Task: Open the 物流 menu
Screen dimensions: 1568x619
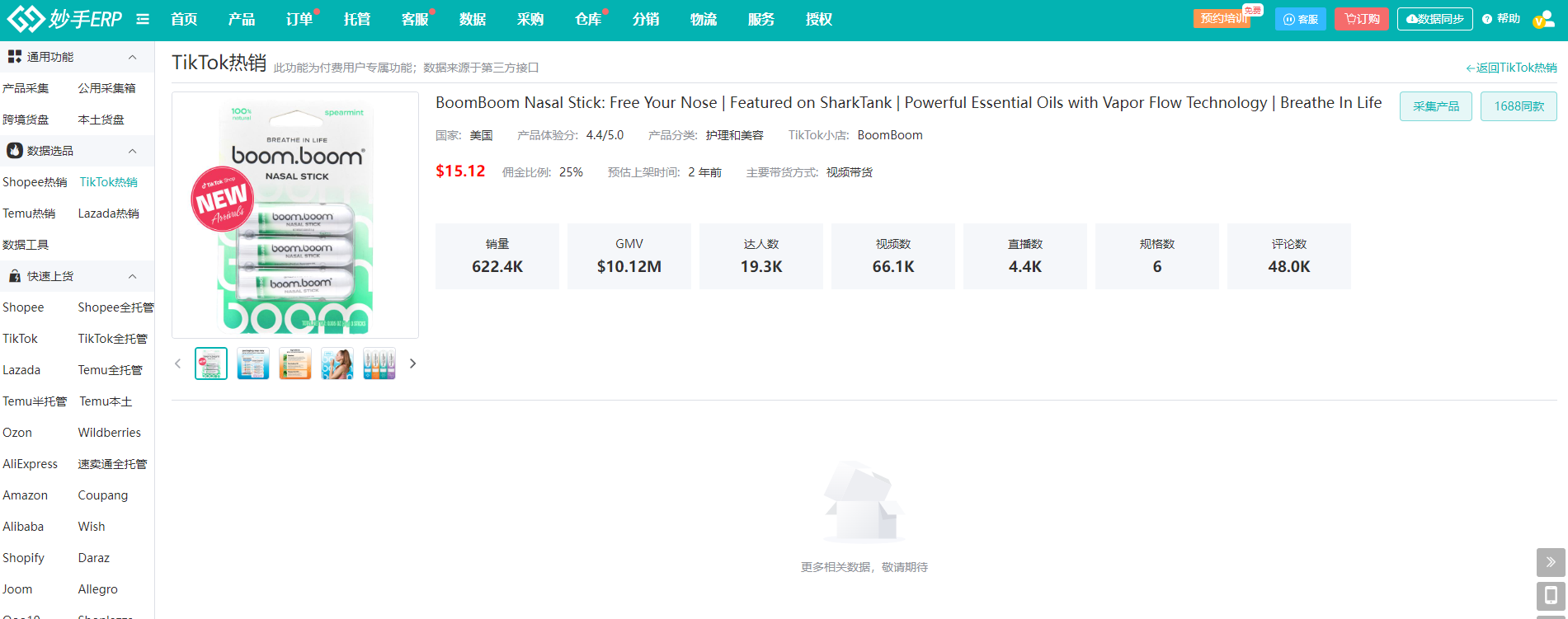Action: pos(704,19)
